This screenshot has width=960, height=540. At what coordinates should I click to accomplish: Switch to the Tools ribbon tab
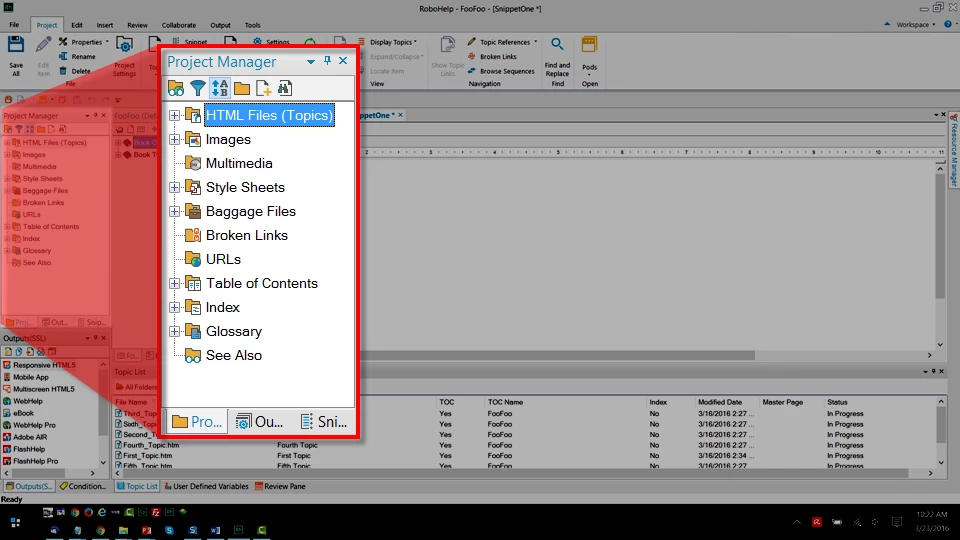253,25
